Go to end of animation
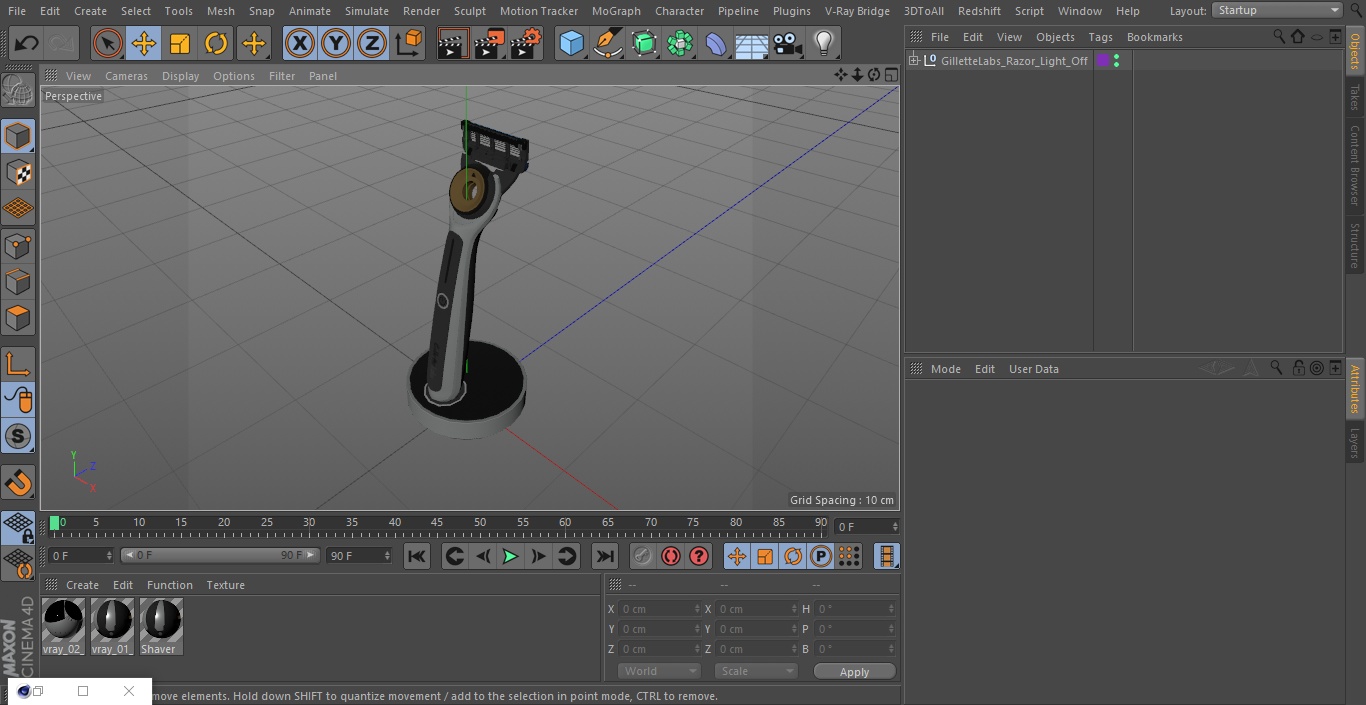 pos(605,556)
